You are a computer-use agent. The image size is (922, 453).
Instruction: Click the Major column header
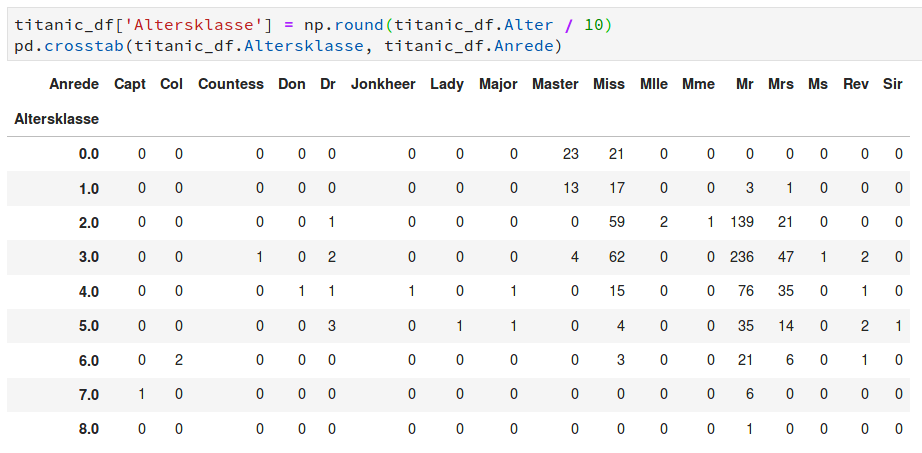[x=498, y=84]
